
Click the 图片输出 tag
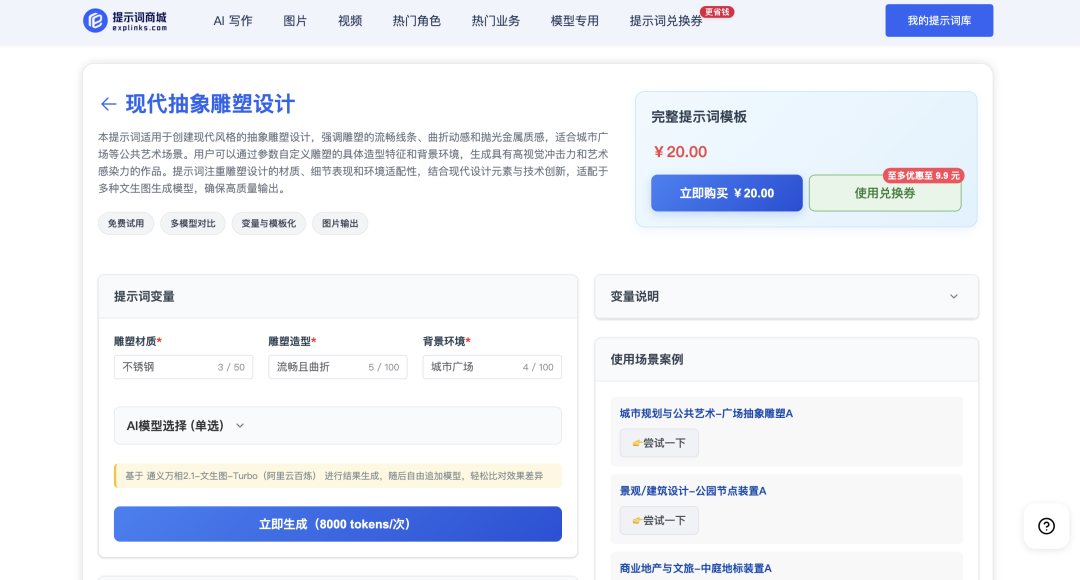pyautogui.click(x=340, y=223)
